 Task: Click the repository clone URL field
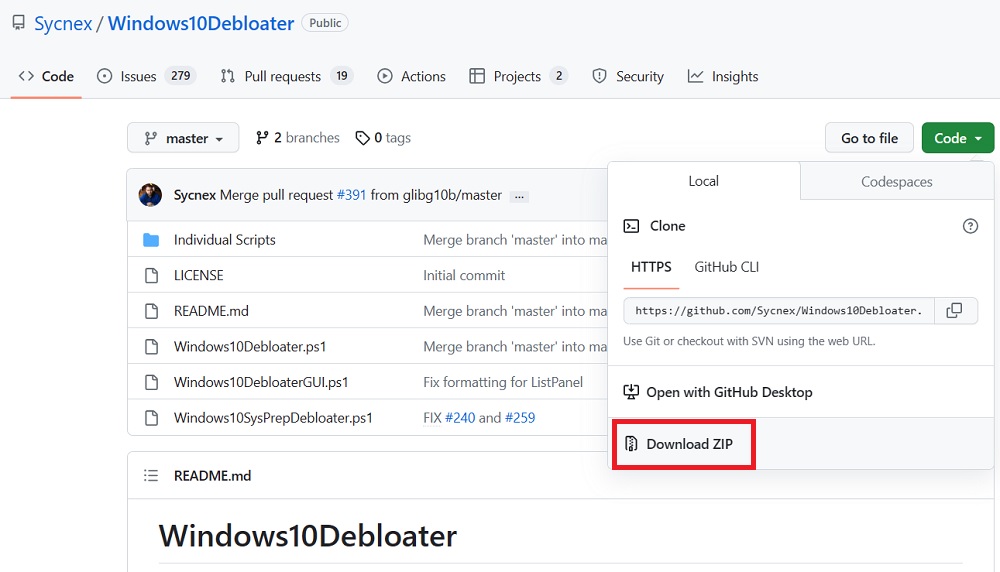779,311
